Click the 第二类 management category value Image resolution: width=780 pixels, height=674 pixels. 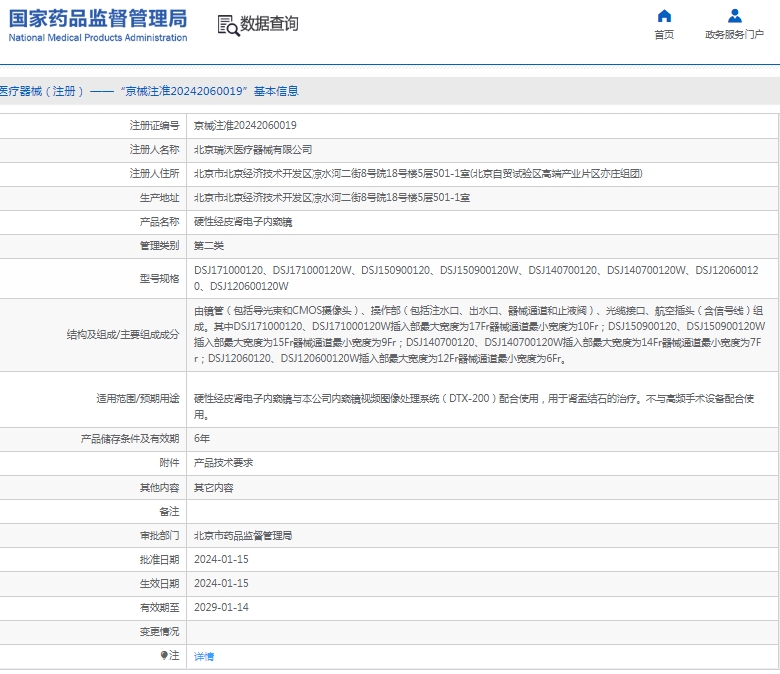coord(208,246)
